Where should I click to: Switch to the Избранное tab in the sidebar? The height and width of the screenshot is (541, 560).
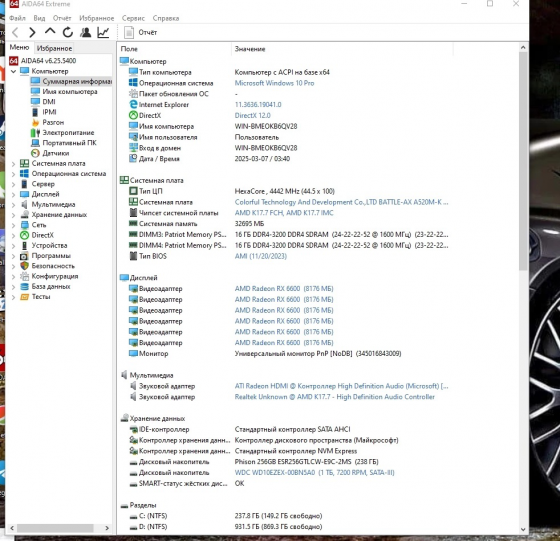click(54, 48)
